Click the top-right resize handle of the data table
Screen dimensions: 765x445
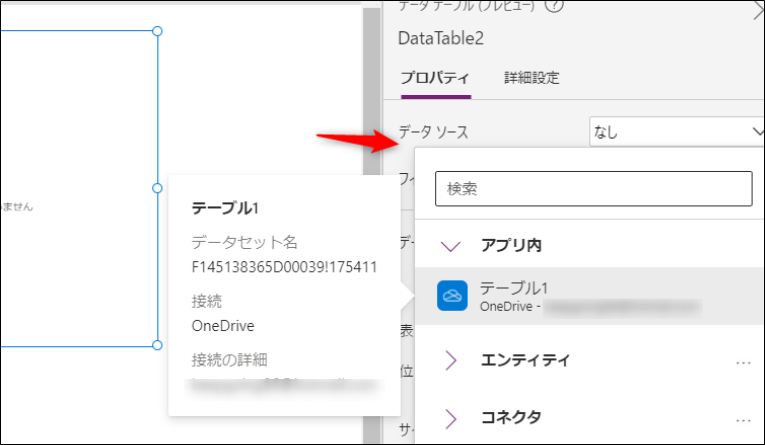157,31
